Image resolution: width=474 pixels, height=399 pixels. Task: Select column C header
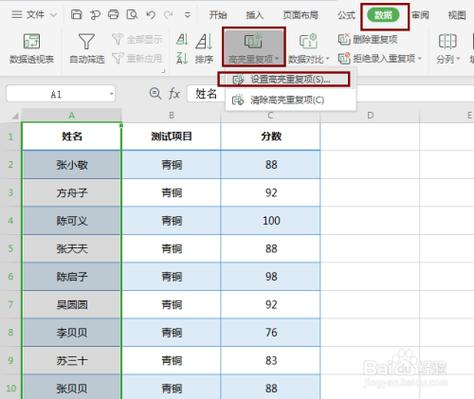270,115
